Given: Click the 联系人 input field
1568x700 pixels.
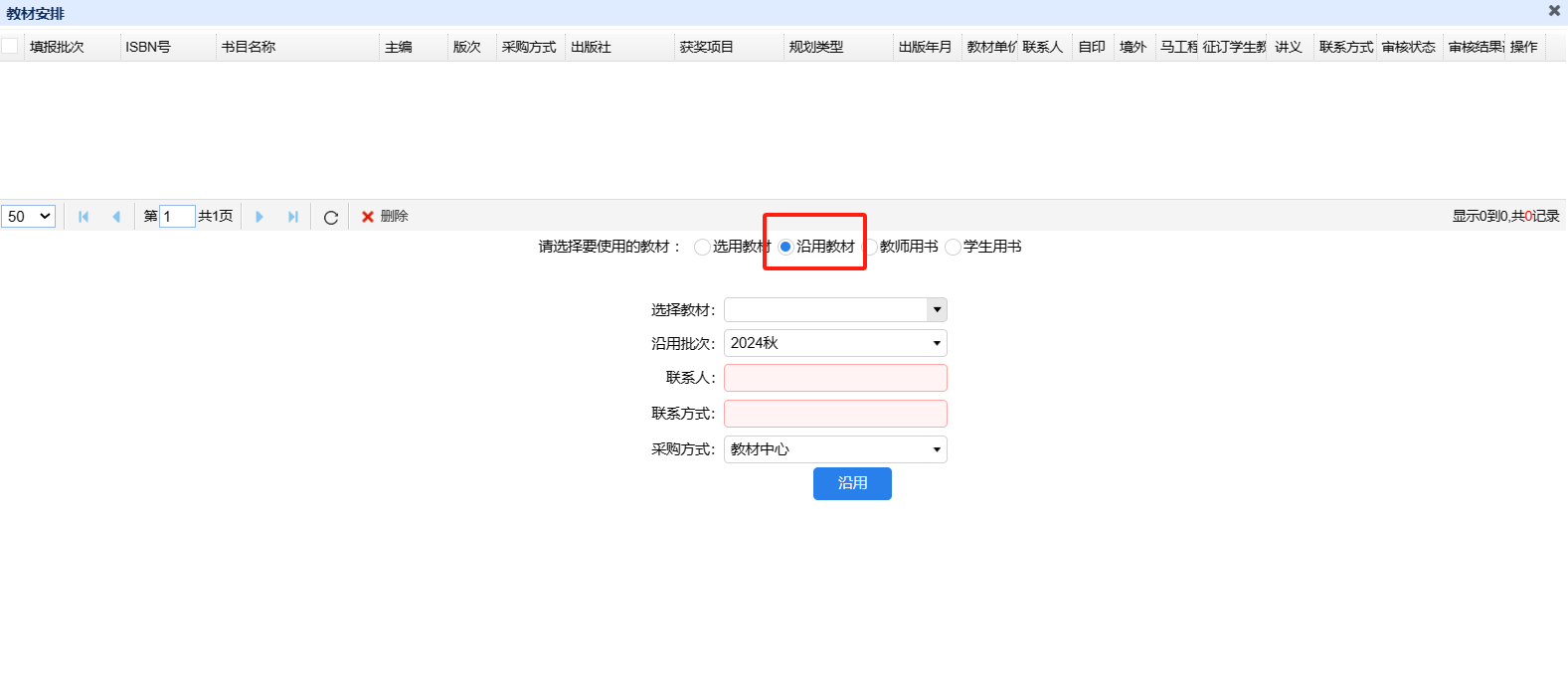Looking at the screenshot, I should 835,378.
